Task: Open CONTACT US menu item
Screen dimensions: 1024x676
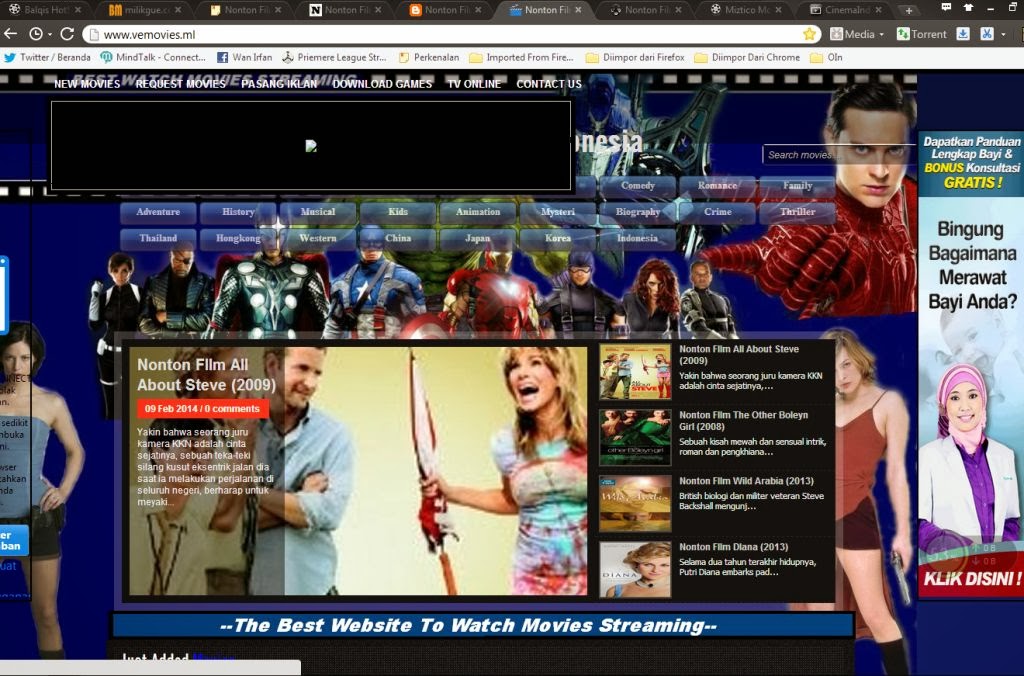Action: click(549, 84)
